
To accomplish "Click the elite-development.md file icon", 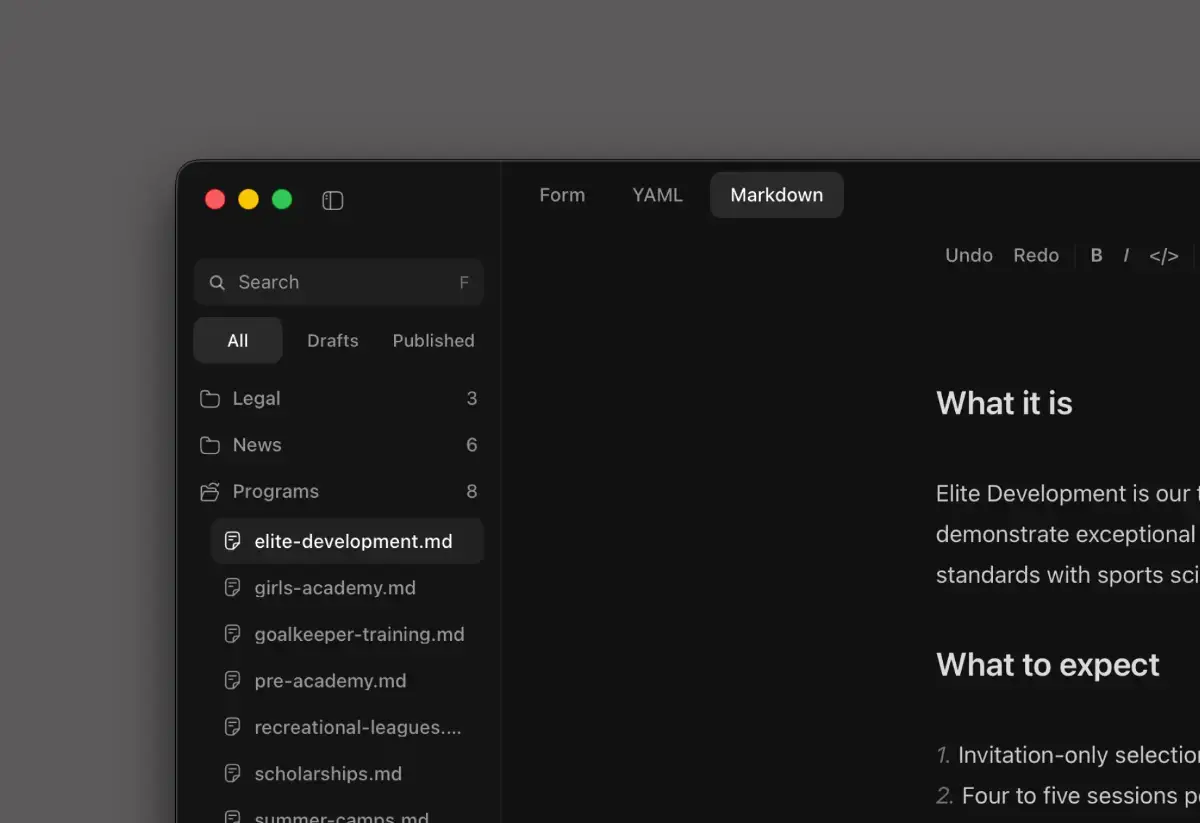I will [232, 541].
